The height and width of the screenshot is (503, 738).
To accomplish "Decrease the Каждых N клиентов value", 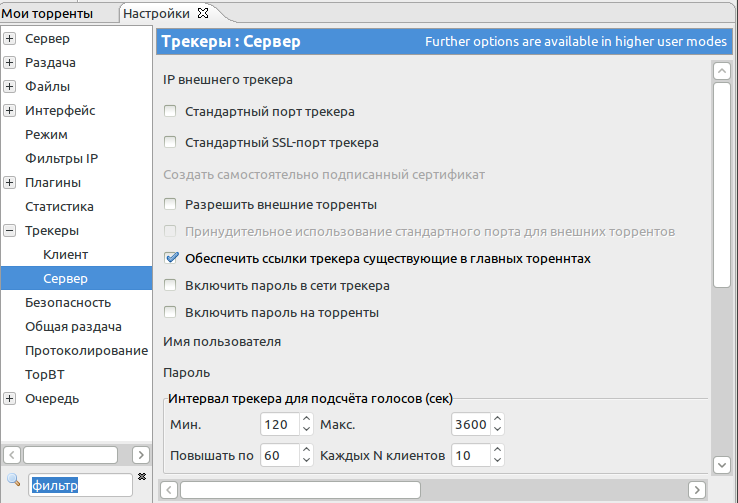I will 497,461.
